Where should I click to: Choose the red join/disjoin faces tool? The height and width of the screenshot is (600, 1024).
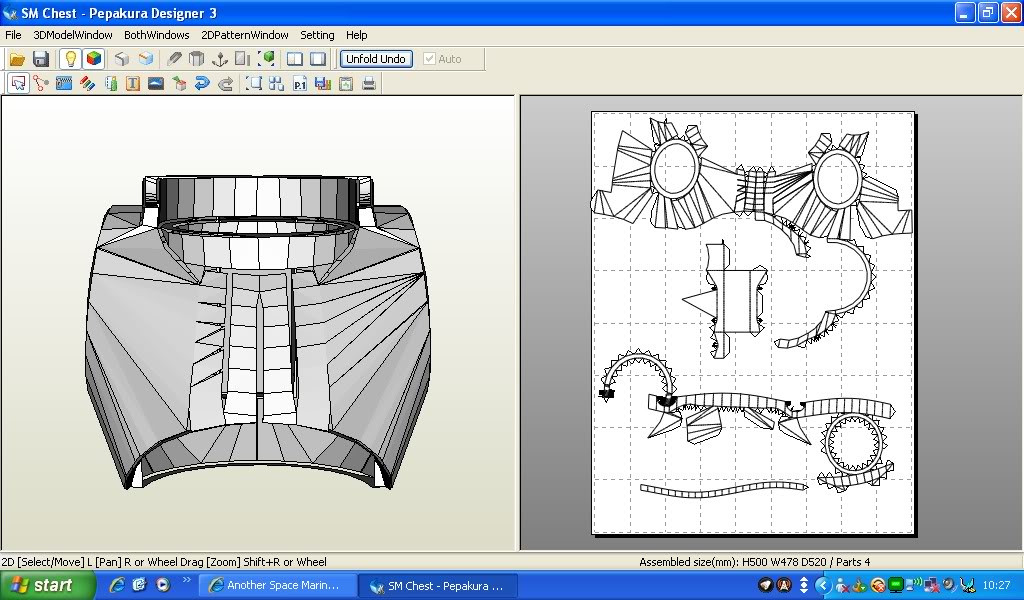(40, 84)
